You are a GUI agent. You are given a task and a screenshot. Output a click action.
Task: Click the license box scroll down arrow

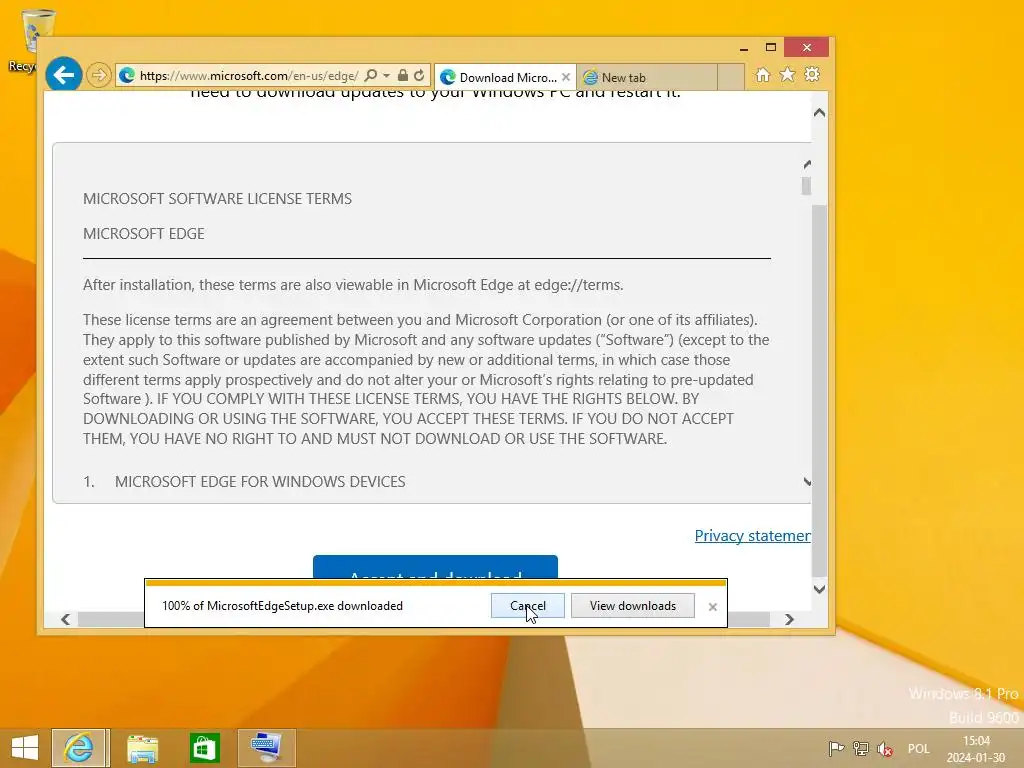(807, 482)
